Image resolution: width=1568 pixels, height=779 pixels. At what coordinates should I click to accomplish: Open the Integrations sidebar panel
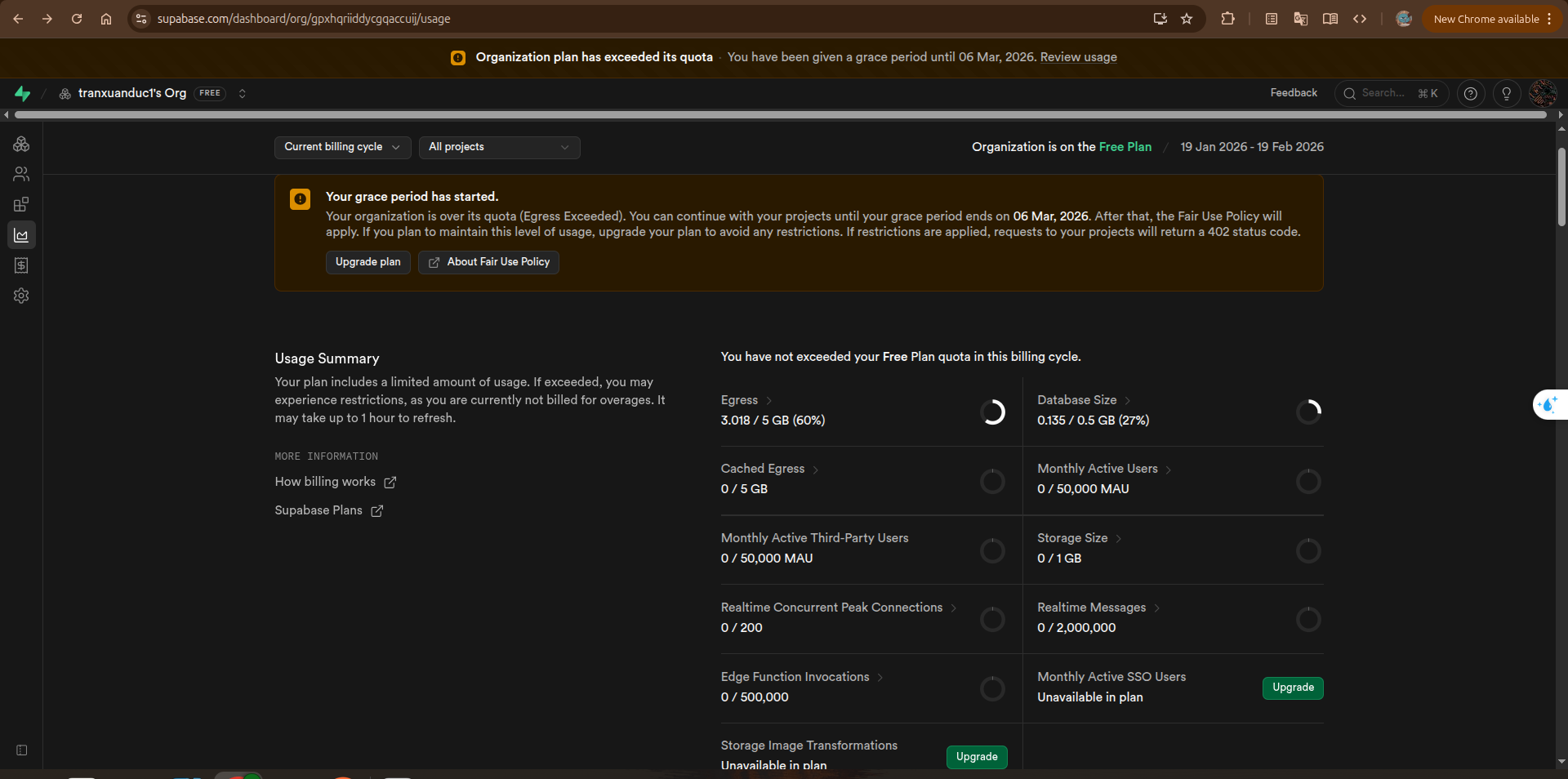[x=22, y=204]
